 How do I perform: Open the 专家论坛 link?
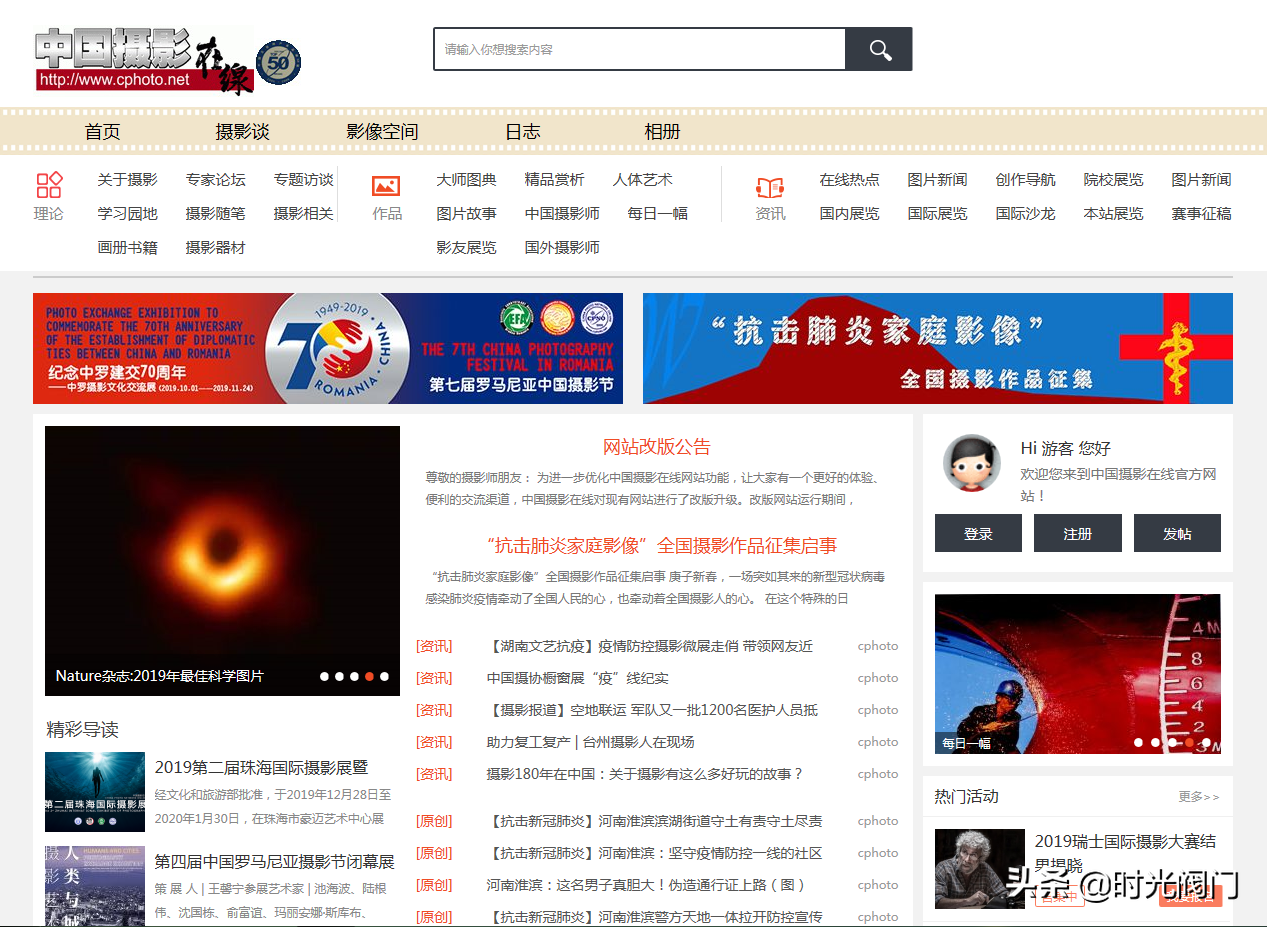[215, 180]
